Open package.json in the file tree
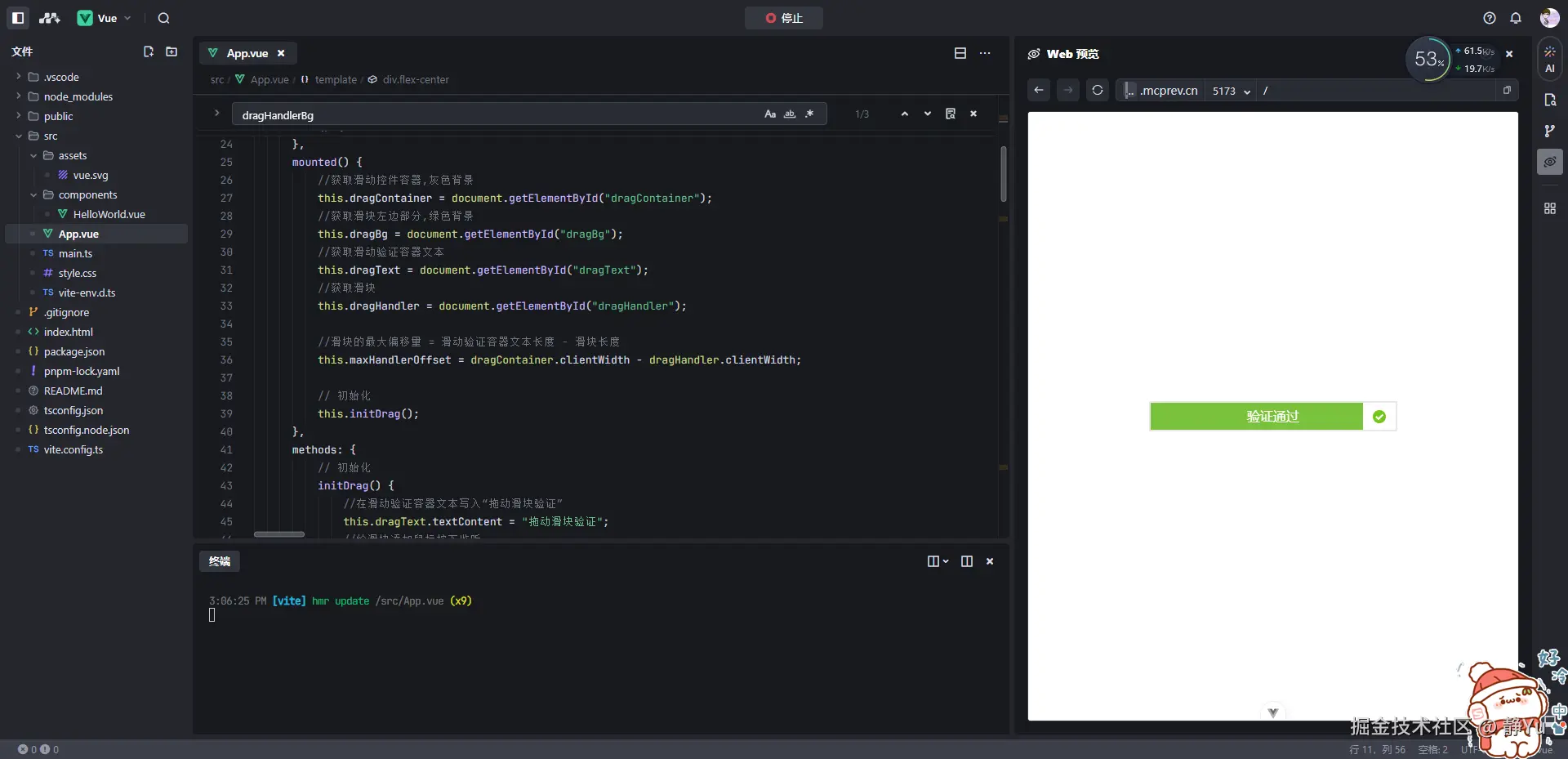 (x=73, y=351)
